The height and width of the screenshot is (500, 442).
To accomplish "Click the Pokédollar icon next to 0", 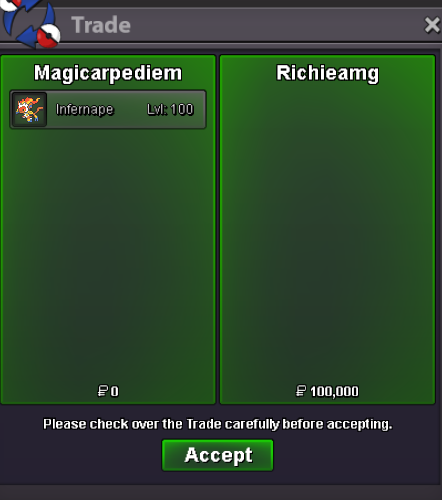I will pos(102,391).
